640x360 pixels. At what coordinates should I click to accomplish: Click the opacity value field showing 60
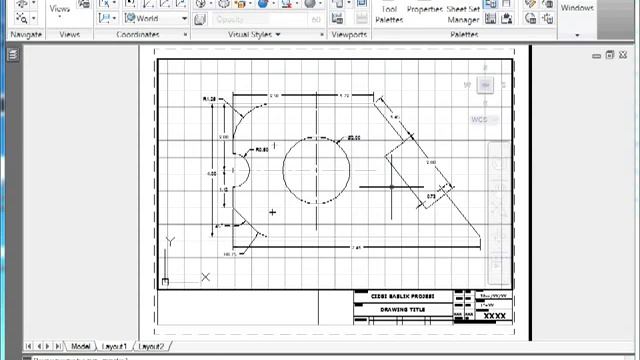coord(316,20)
